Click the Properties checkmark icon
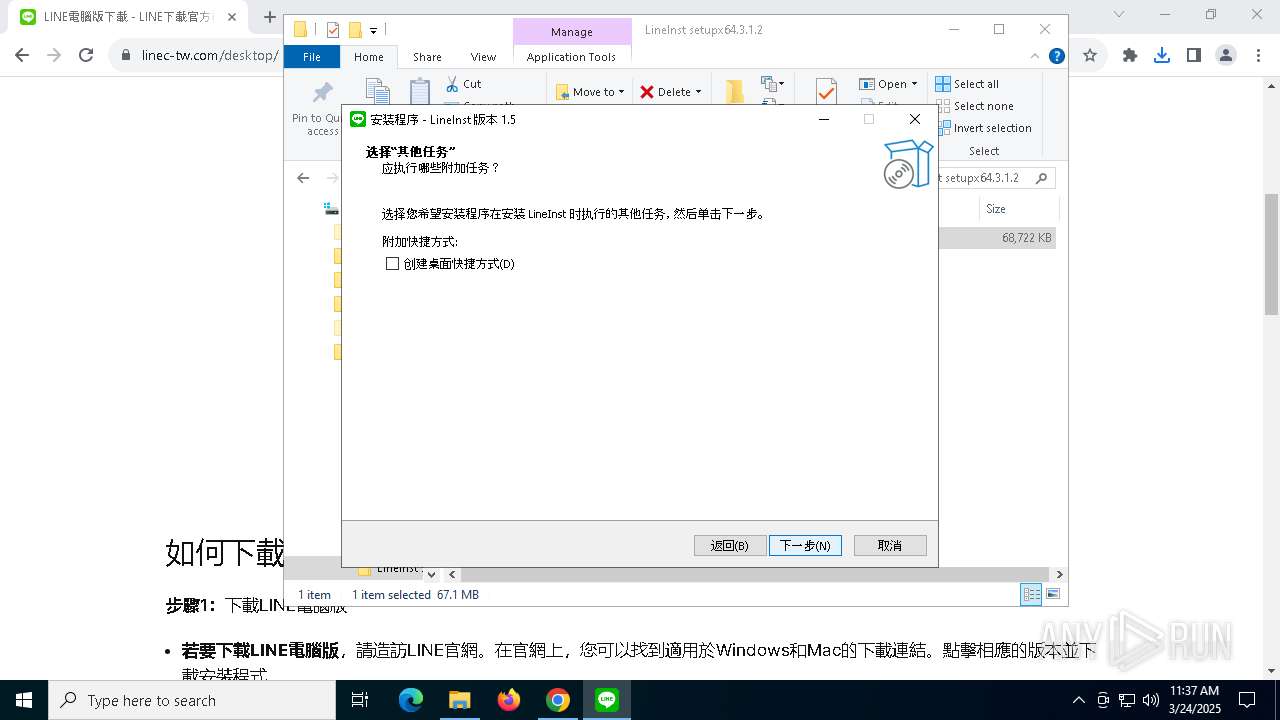Viewport: 1280px width, 720px height. [826, 91]
